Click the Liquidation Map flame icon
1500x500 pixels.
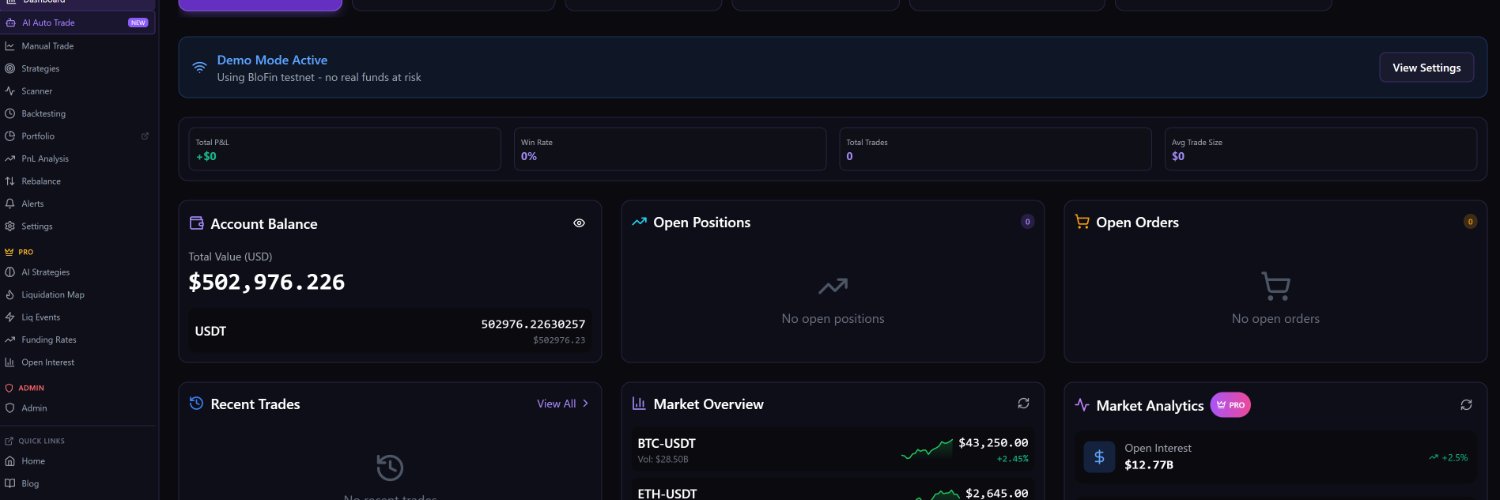10,295
